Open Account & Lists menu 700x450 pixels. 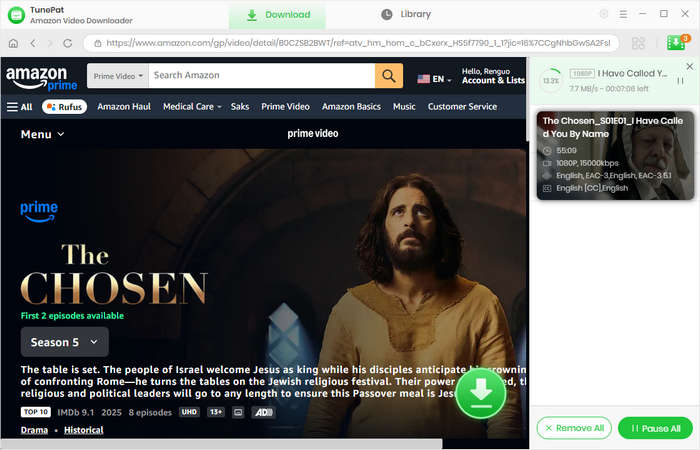[493, 76]
